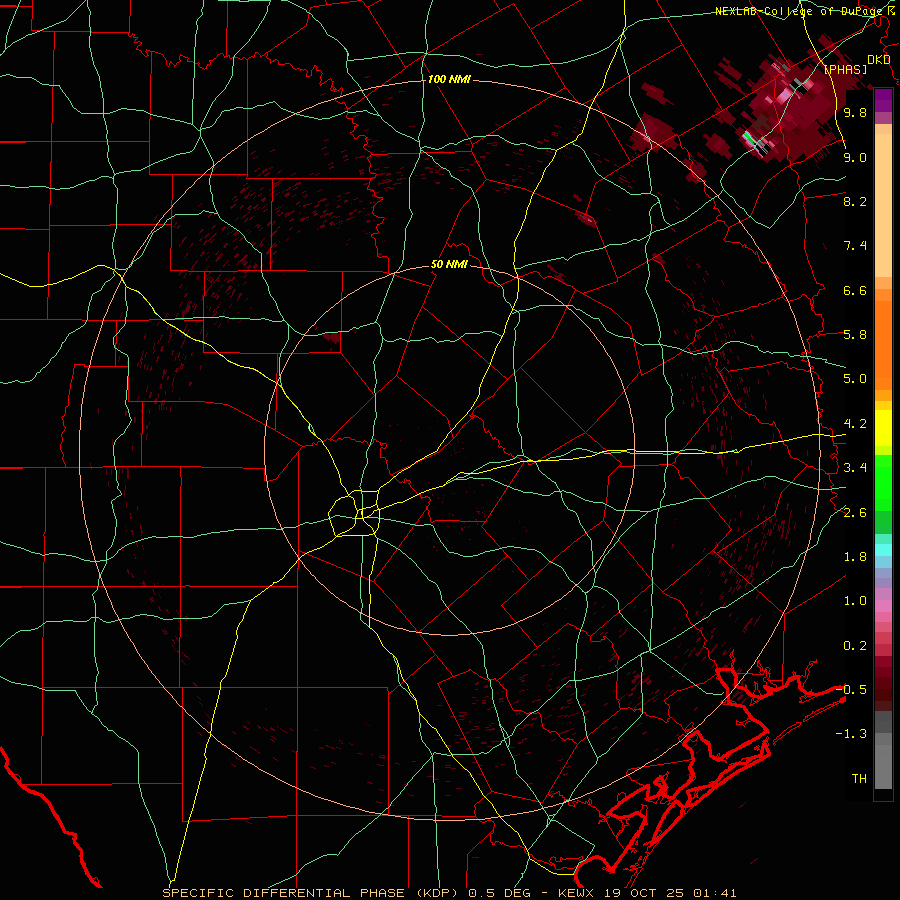Viewport: 900px width, 900px height.
Task: Click the 6.6 value on the color scale
Action: click(x=855, y=290)
